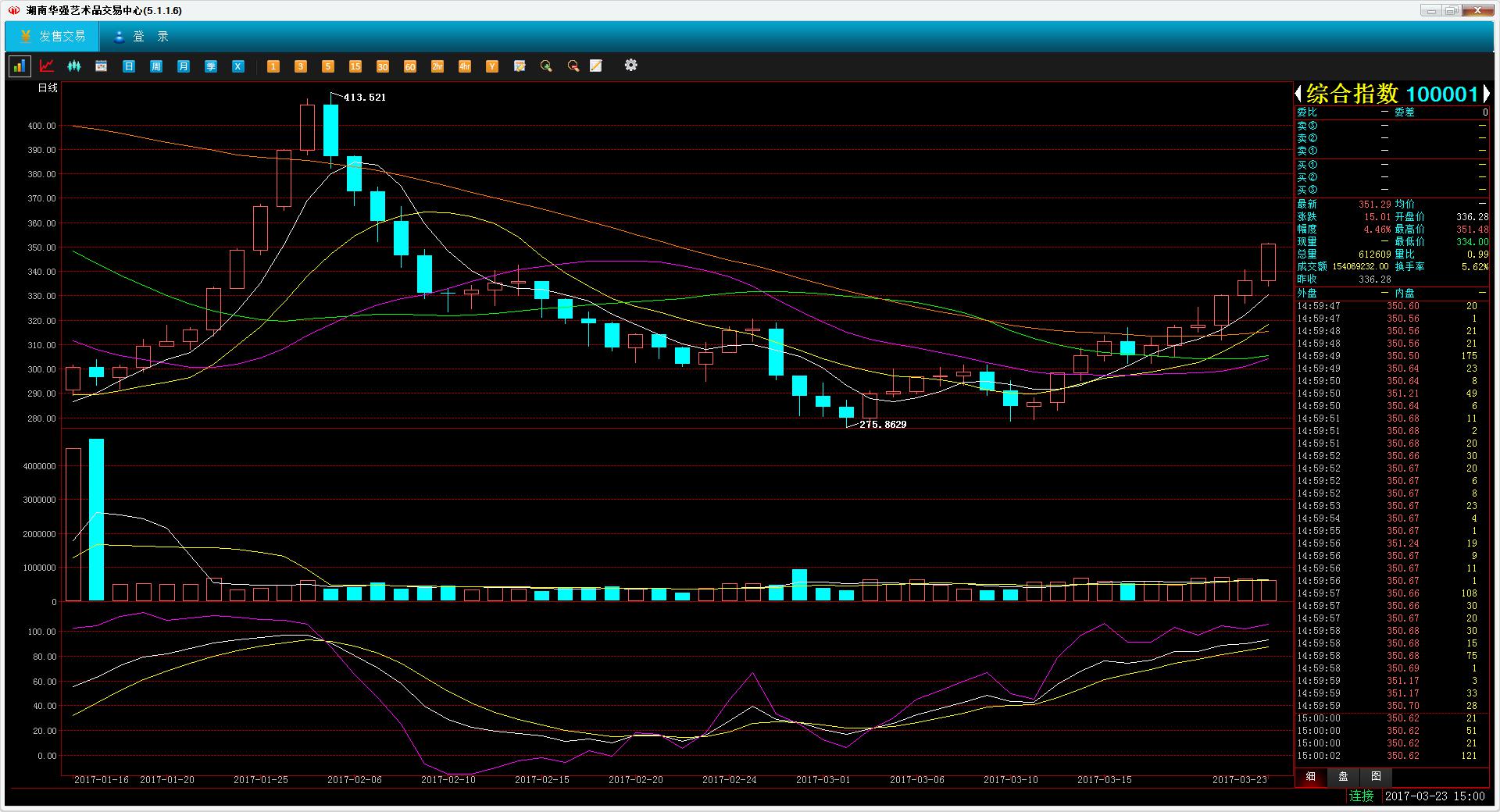Image resolution: width=1500 pixels, height=812 pixels.
Task: Click the last candlestick on the chart
Action: 1268,262
